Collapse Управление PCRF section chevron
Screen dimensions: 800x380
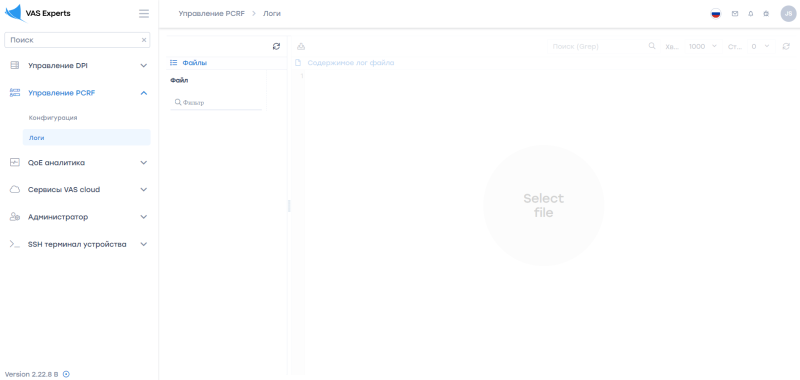pyautogui.click(x=144, y=93)
